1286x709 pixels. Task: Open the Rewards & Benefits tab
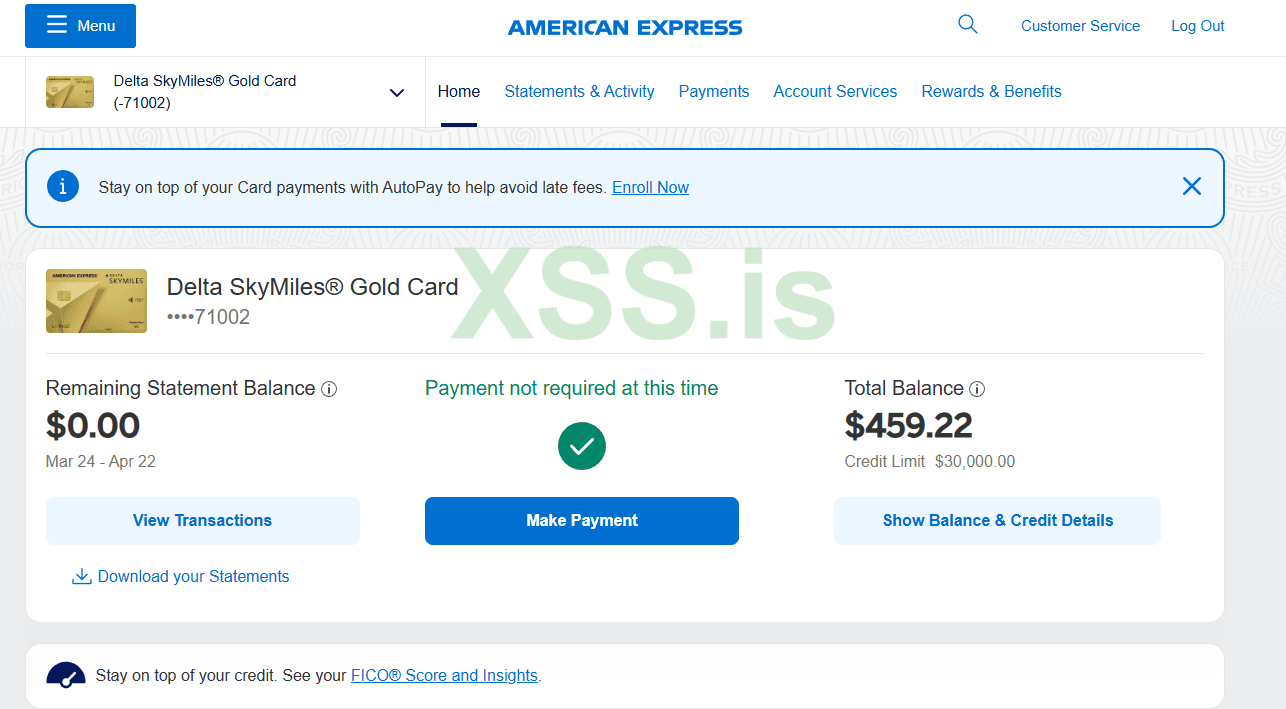[991, 92]
